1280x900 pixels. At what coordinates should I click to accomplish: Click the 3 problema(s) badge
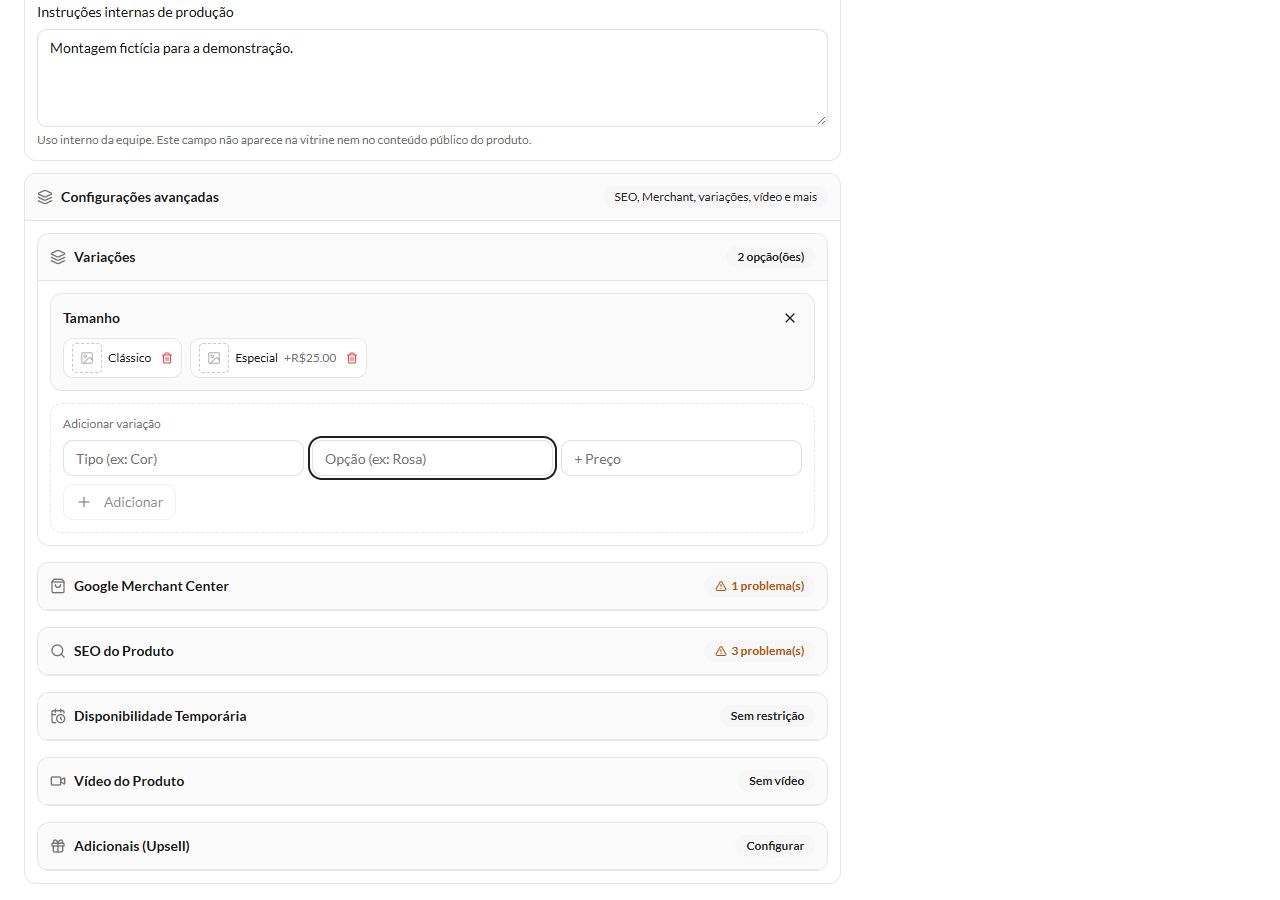pyautogui.click(x=760, y=651)
